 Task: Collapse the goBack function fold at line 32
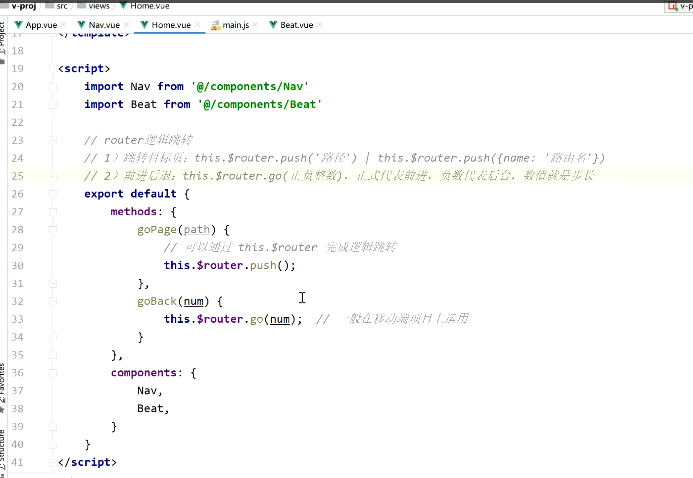click(53, 301)
